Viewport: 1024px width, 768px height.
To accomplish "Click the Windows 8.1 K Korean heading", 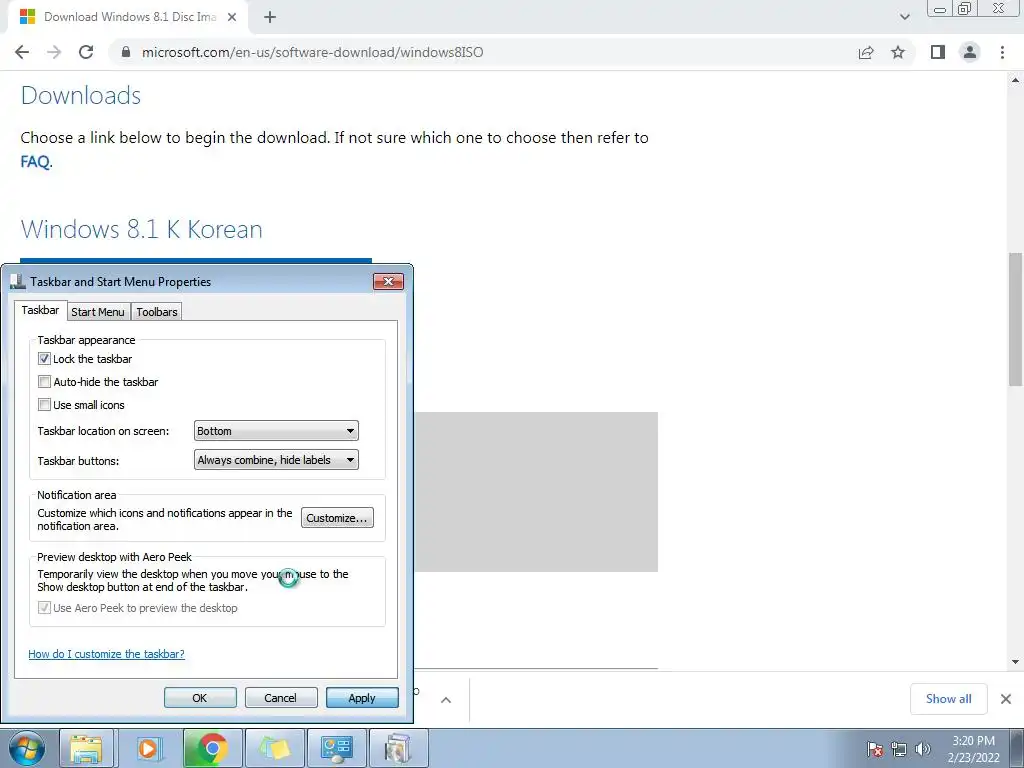I will click(142, 229).
